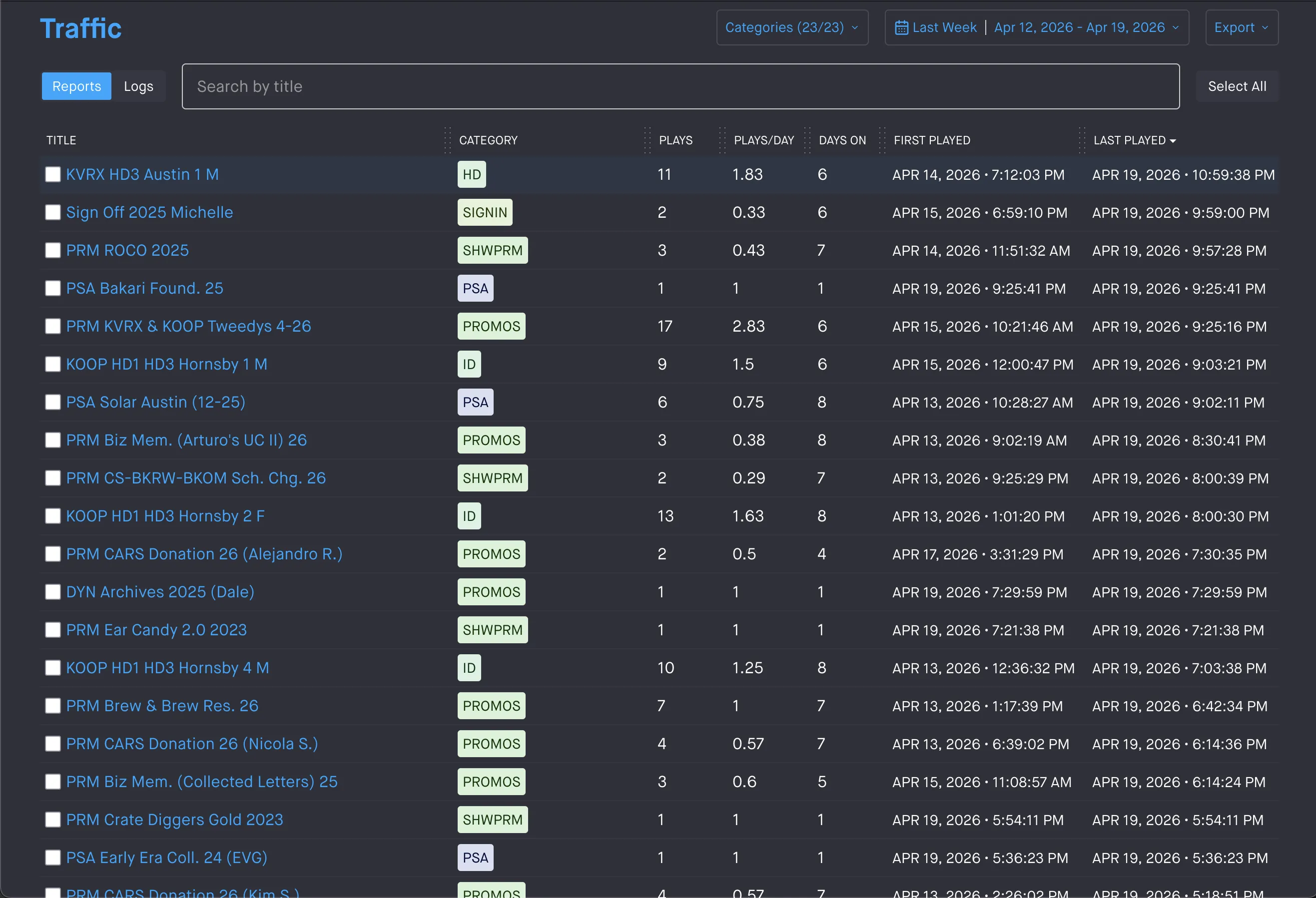This screenshot has width=1316, height=898.
Task: Select PSA Solar Austin (12-25) checkbox
Action: 52,402
